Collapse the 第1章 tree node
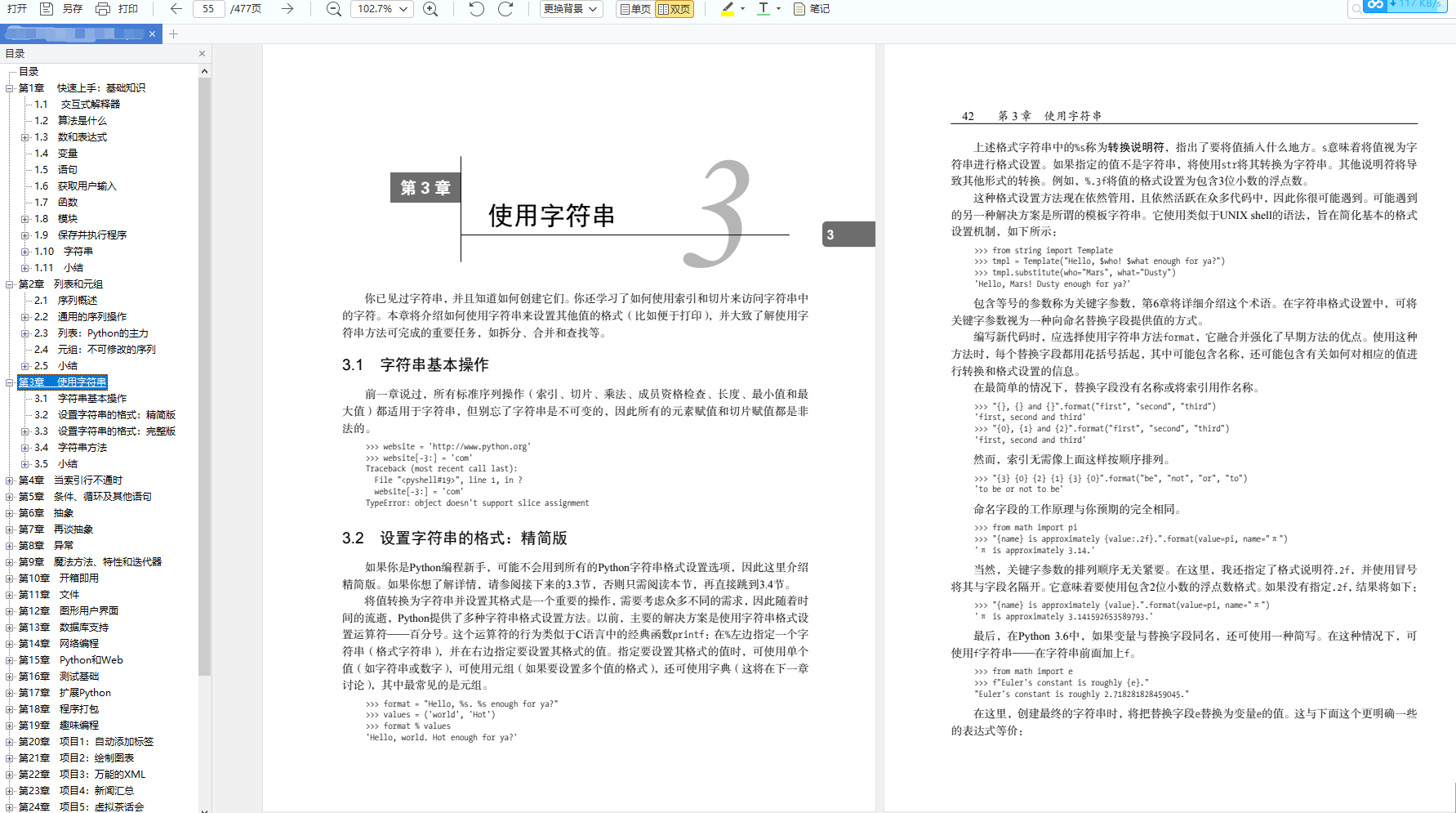Screen dimensions: 1456x813 pyautogui.click(x=10, y=88)
